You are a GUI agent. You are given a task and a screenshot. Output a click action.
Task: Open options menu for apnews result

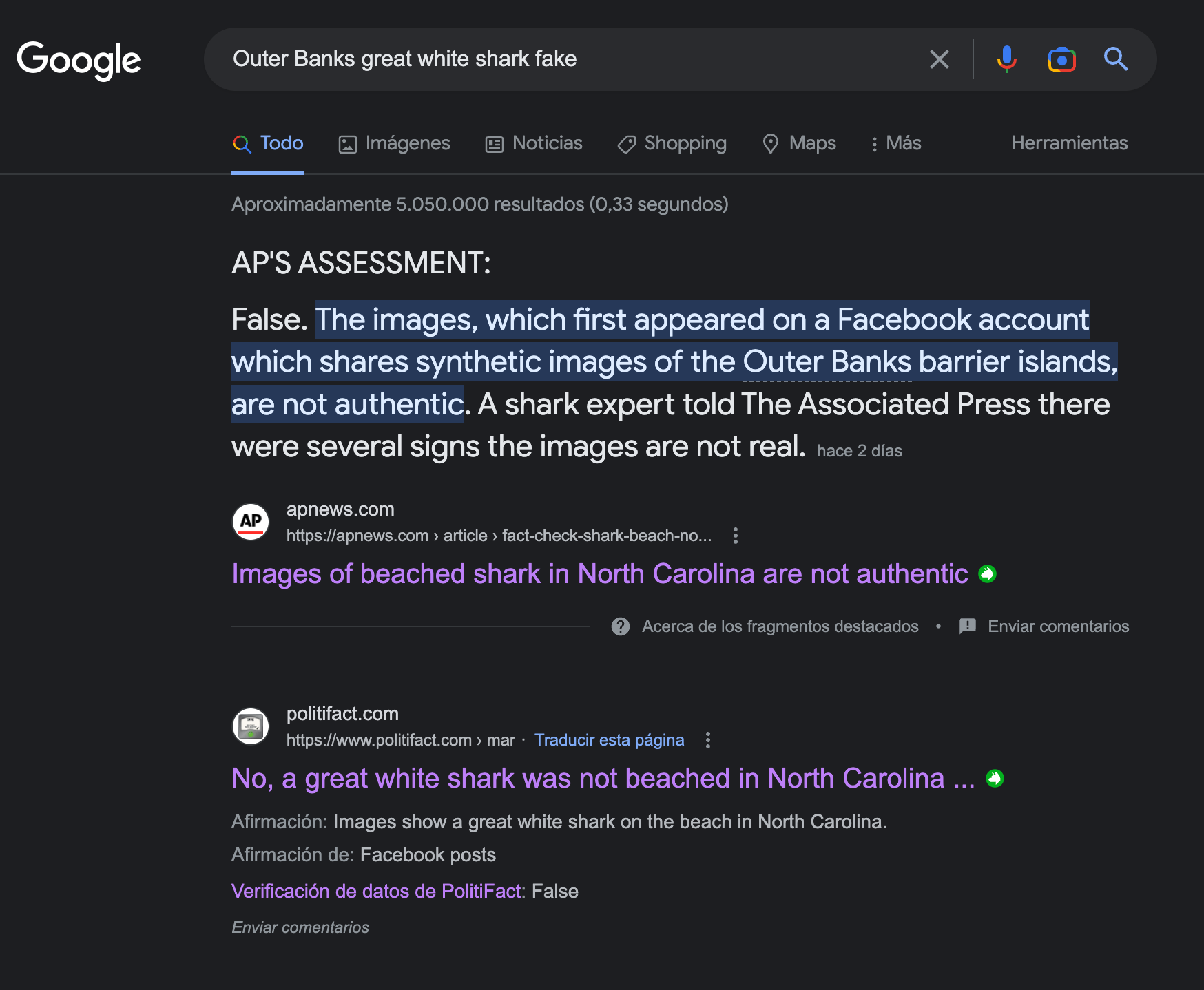736,536
